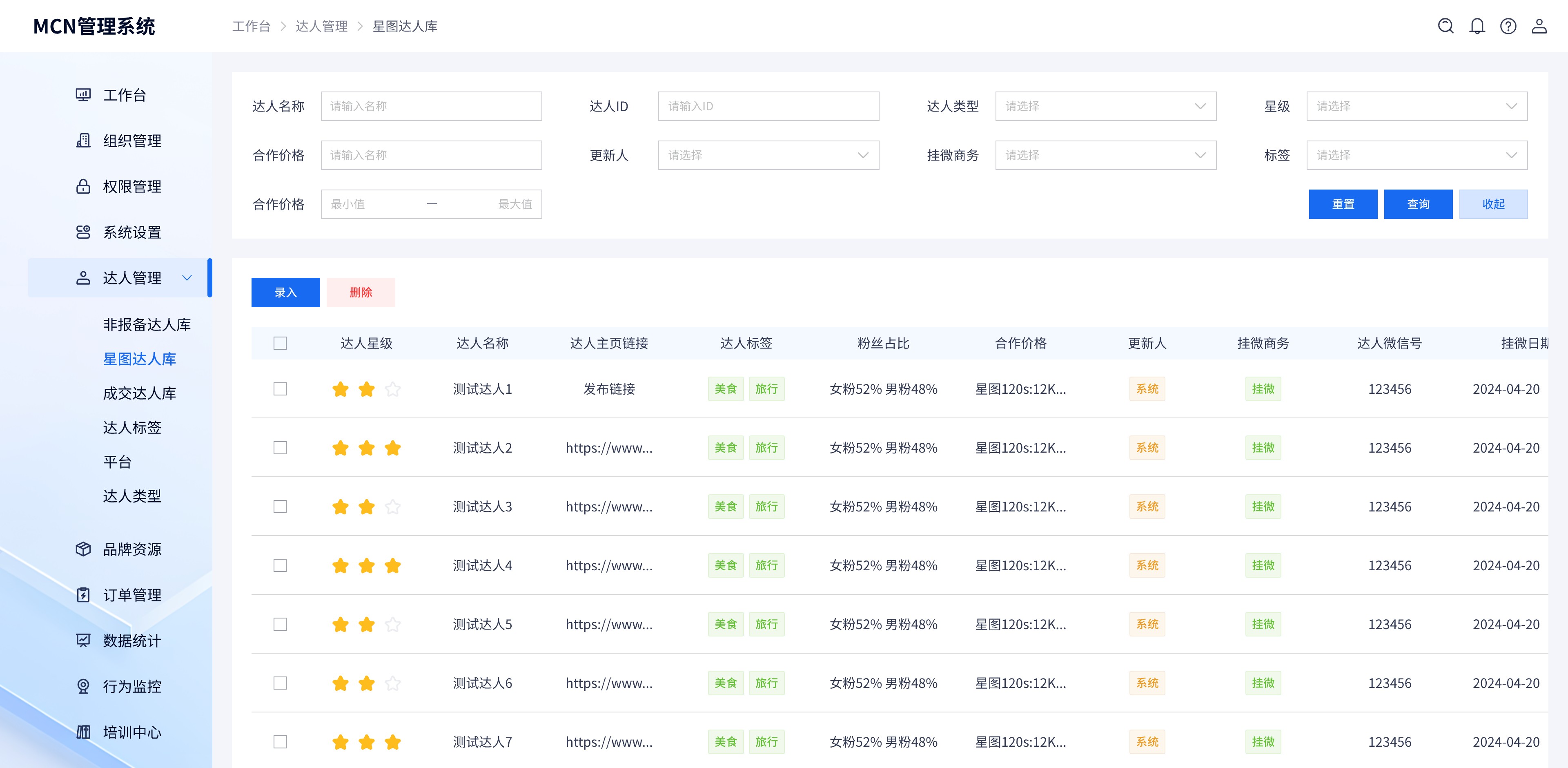Go to 成交达人库 submenu item
Image resolution: width=1568 pixels, height=768 pixels.
click(139, 393)
